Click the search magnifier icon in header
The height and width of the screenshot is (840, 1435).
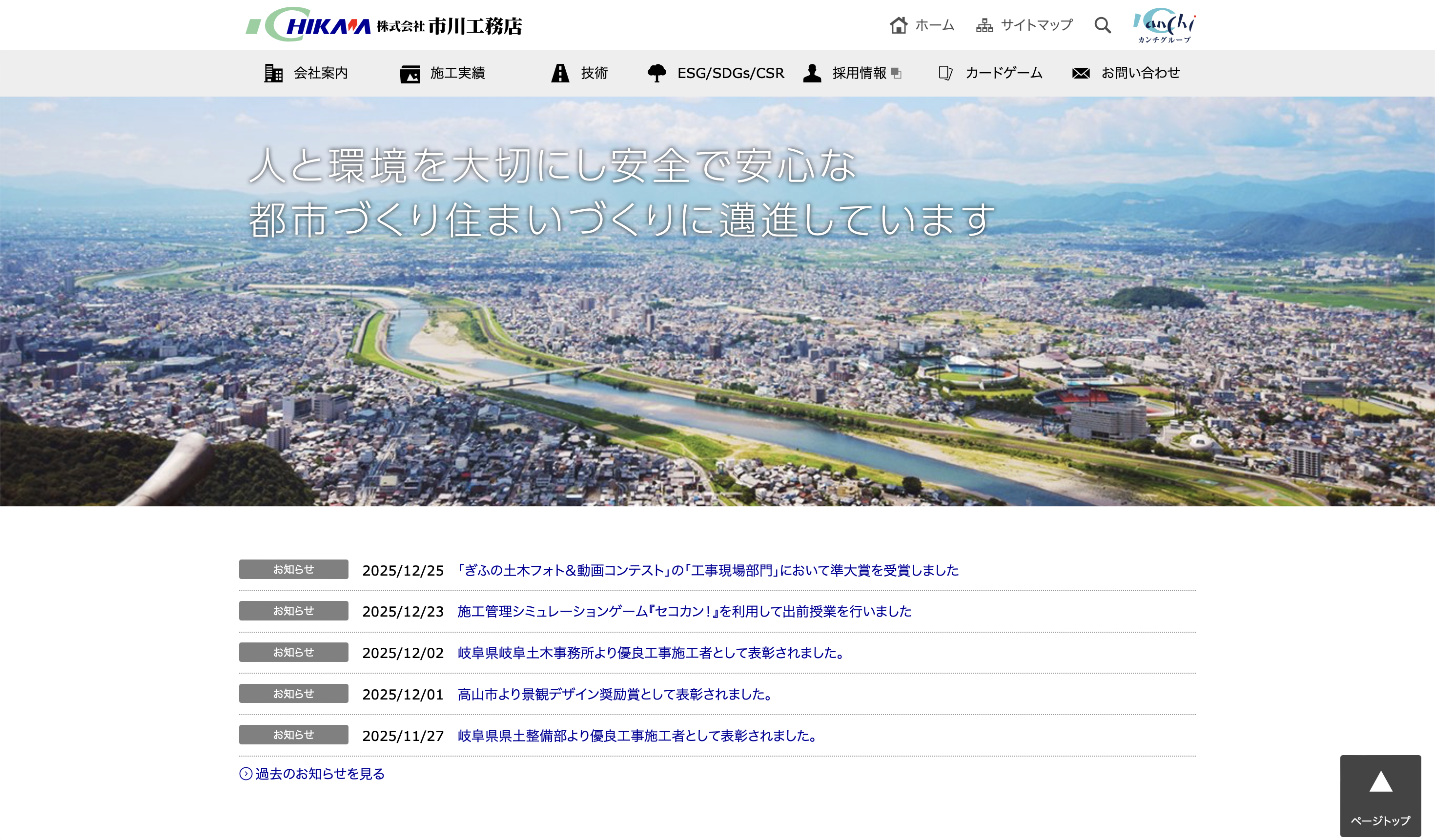coord(1103,25)
